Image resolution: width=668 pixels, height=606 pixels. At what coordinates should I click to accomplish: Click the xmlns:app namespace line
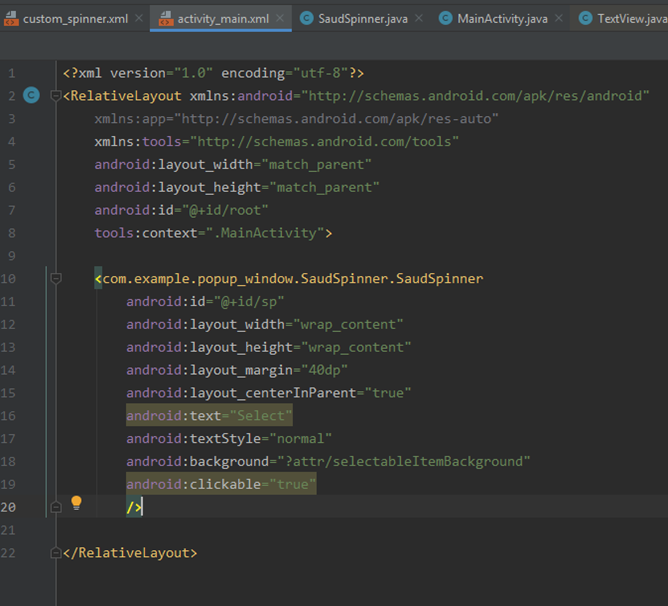296,118
